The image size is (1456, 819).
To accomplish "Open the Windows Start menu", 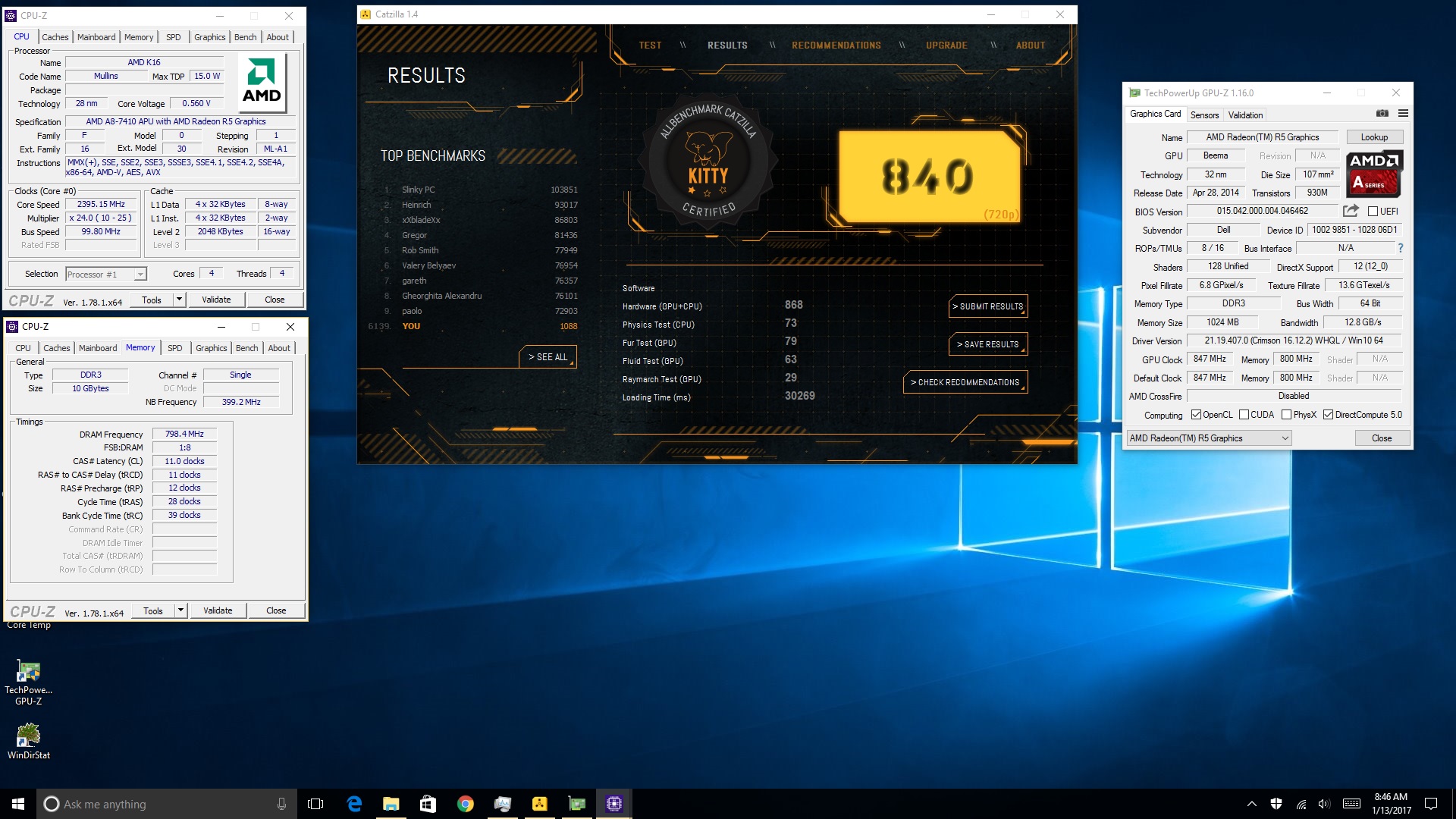I will (18, 804).
